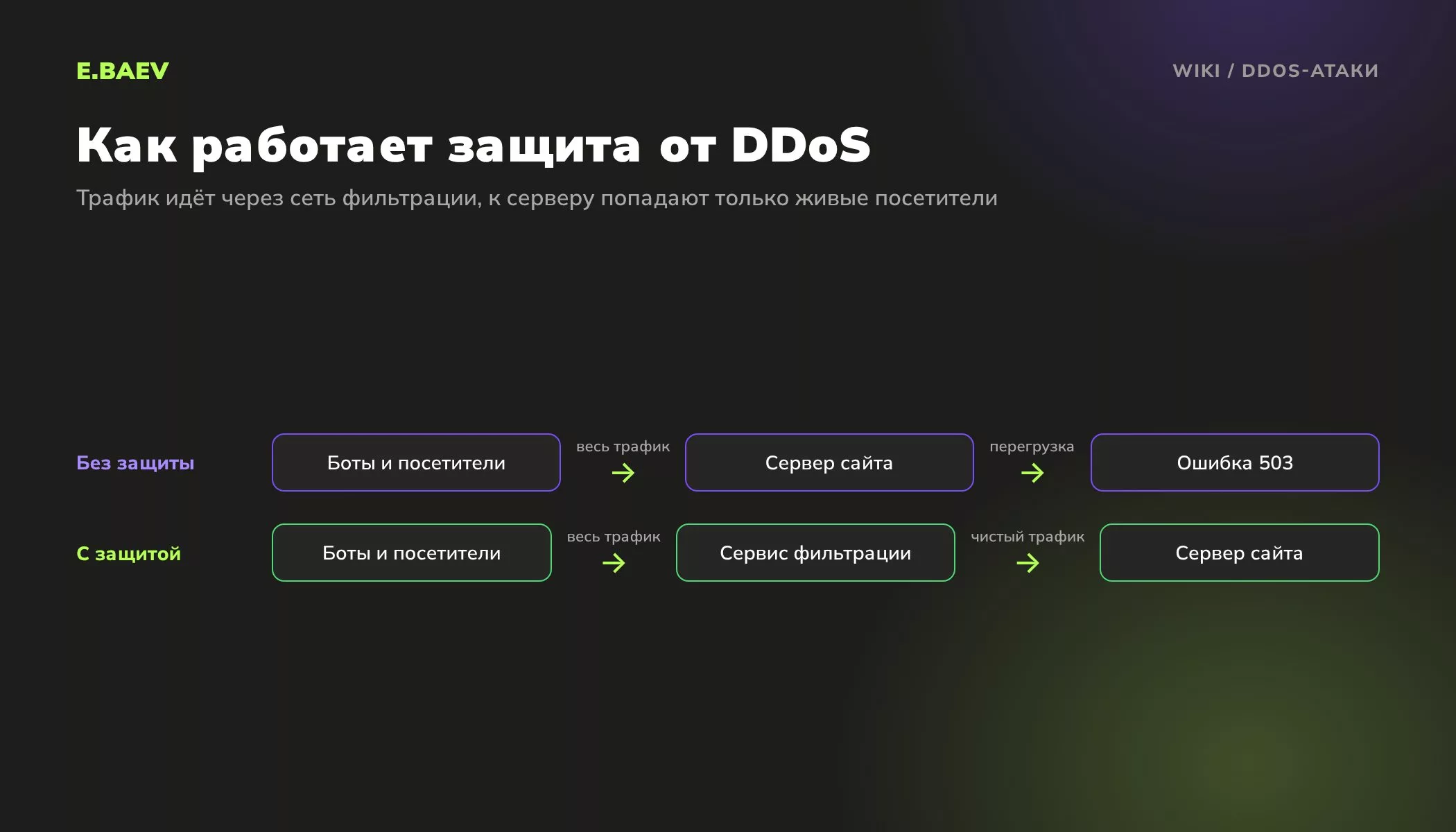Select the 'С защитой' row label

129,553
